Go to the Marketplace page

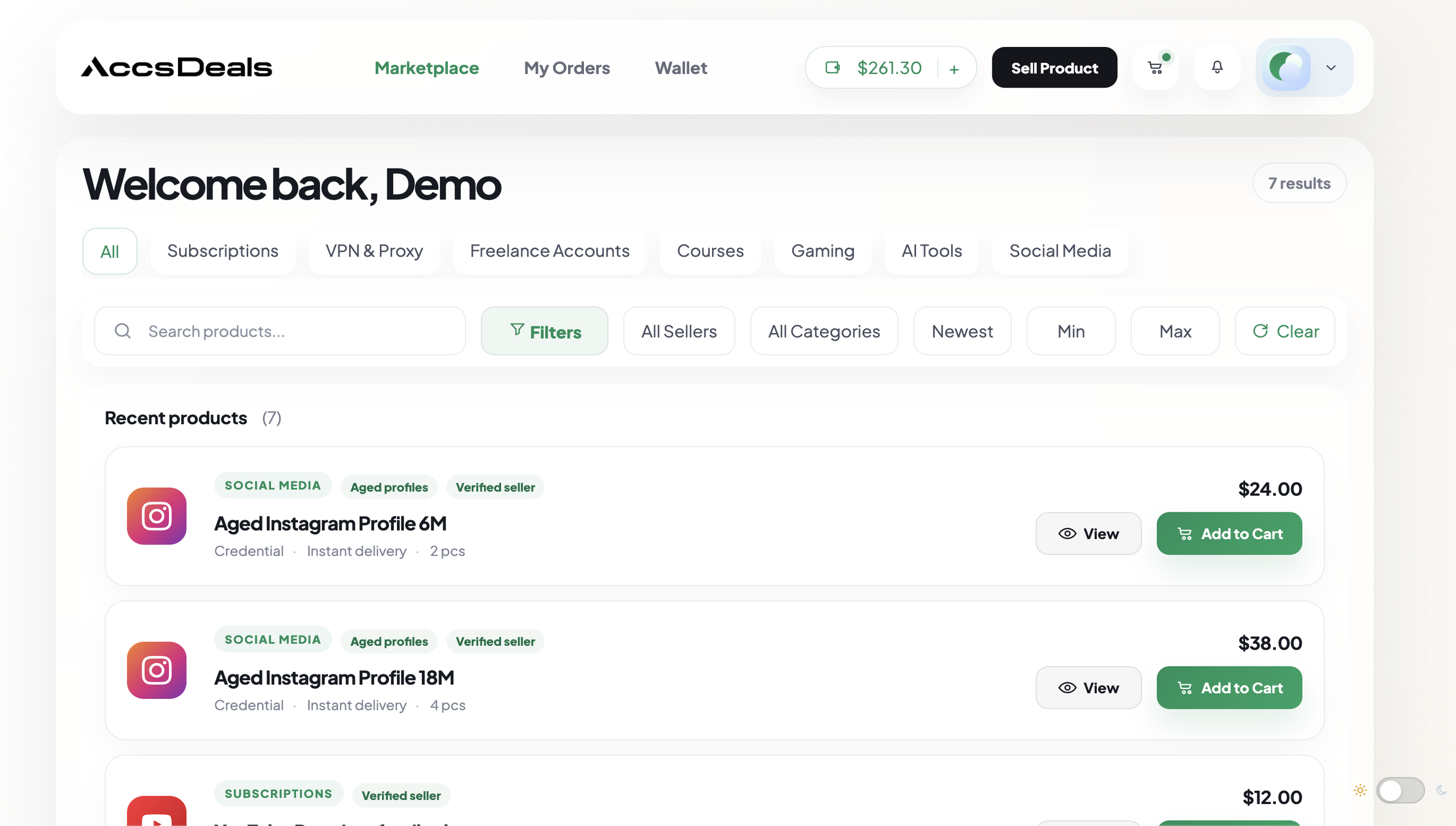pyautogui.click(x=427, y=68)
